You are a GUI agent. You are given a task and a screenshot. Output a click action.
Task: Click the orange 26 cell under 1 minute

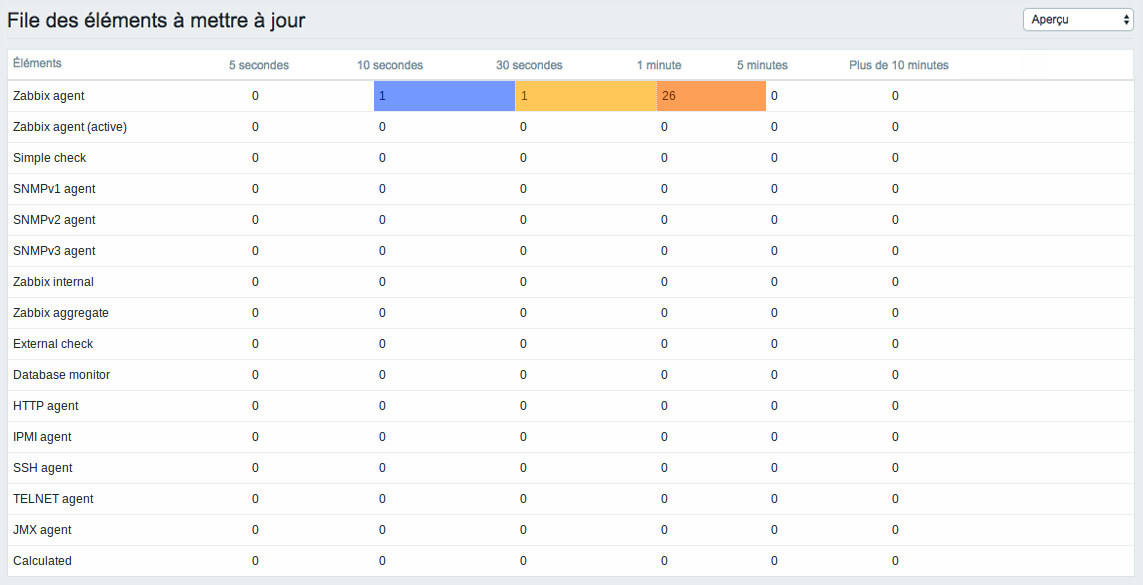[x=711, y=96]
